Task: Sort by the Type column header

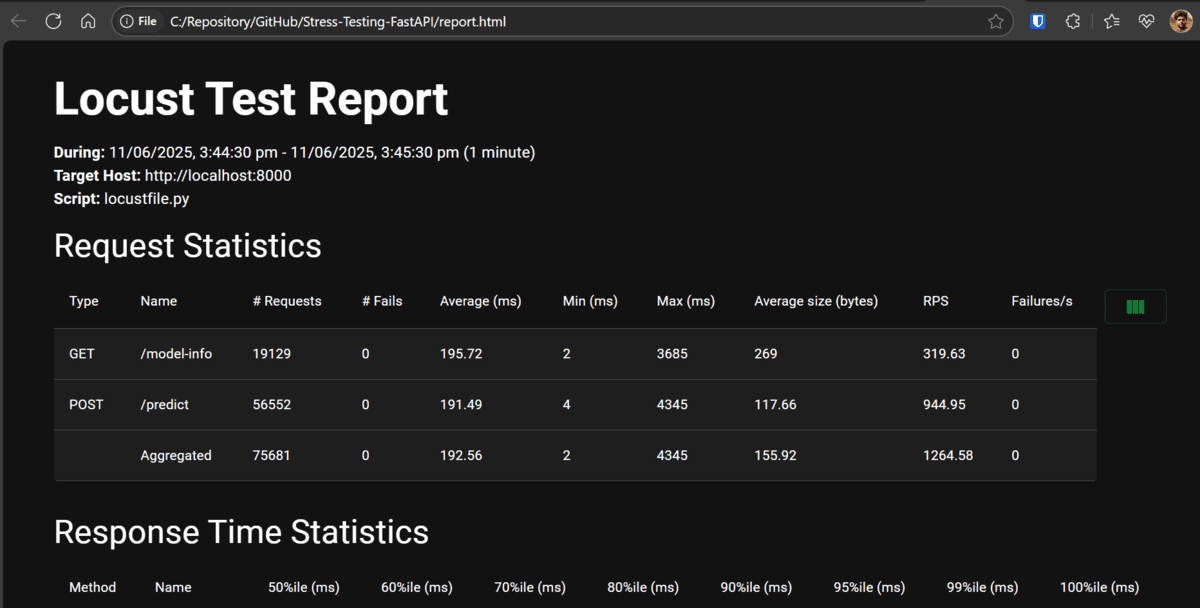Action: pyautogui.click(x=84, y=301)
